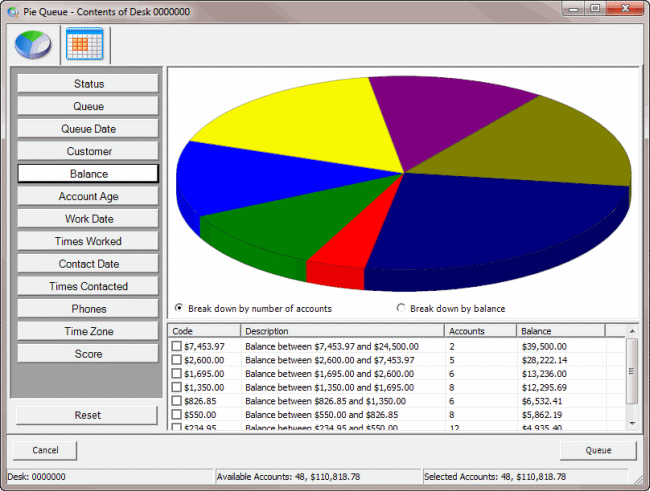Image resolution: width=650 pixels, height=491 pixels.
Task: Click the $12,295.69 balance cell
Action: click(544, 387)
